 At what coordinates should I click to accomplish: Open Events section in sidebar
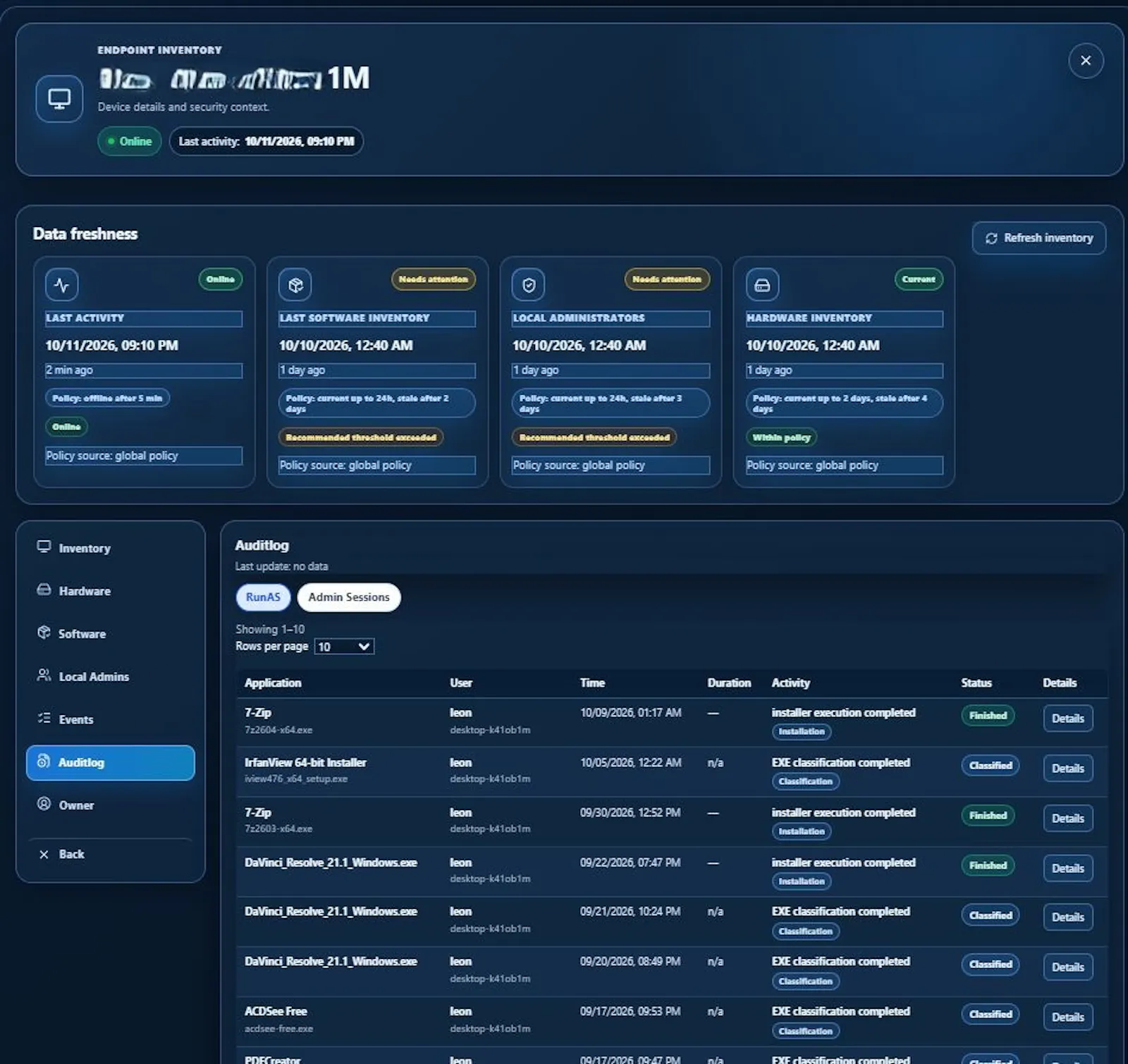click(111, 719)
